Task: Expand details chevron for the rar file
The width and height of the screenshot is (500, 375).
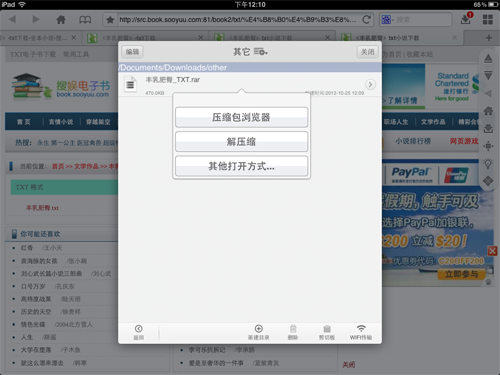Action: coord(370,84)
